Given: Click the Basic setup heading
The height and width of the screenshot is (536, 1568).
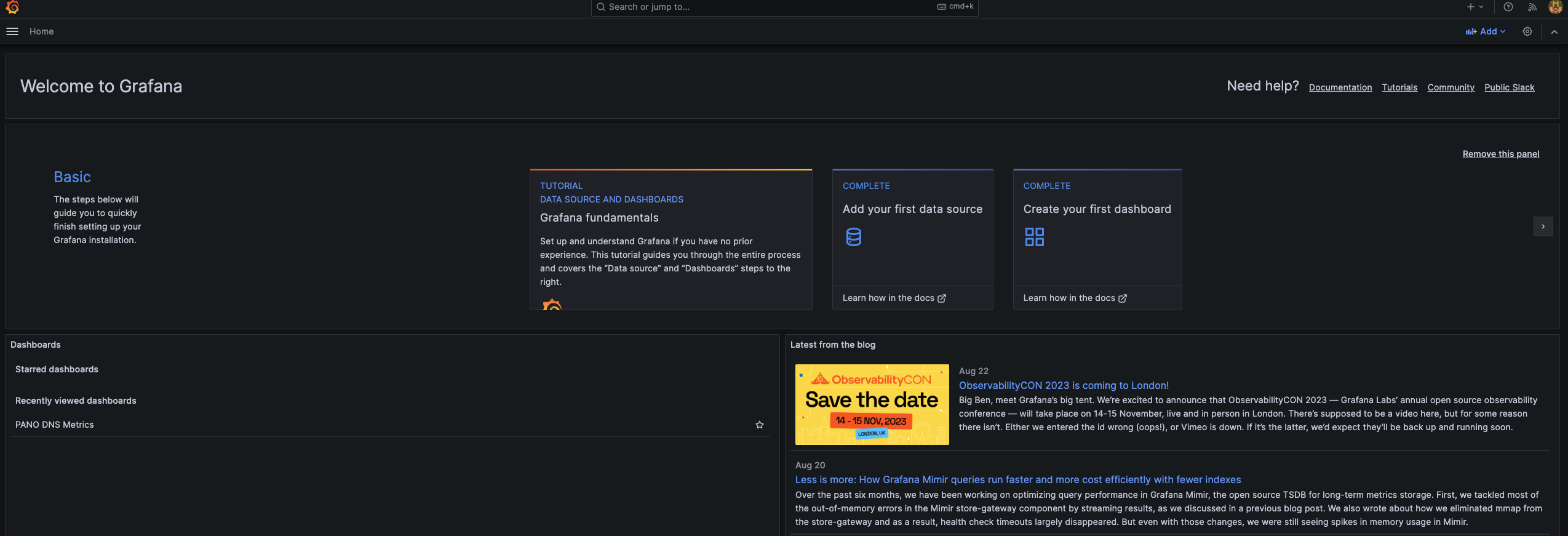Looking at the screenshot, I should pos(72,177).
